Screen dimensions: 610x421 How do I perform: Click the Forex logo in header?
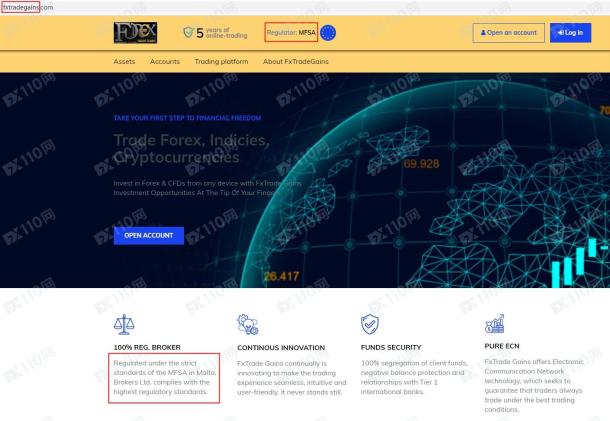pos(135,33)
